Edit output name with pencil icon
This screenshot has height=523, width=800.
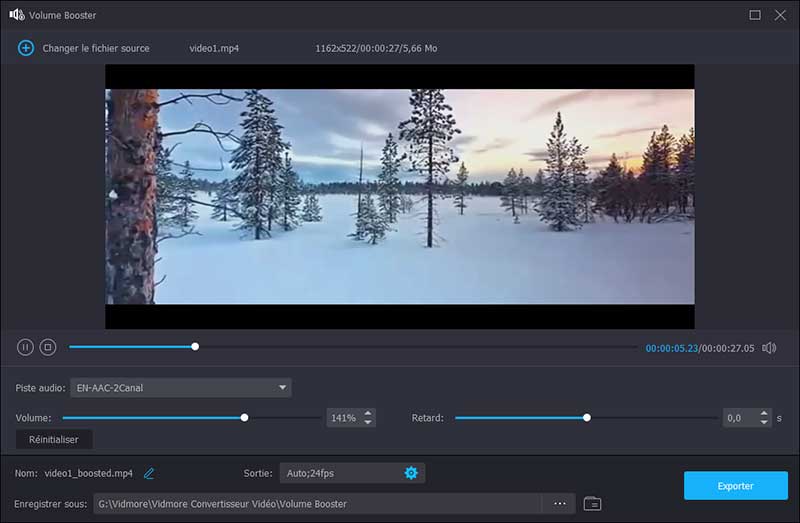click(x=148, y=474)
